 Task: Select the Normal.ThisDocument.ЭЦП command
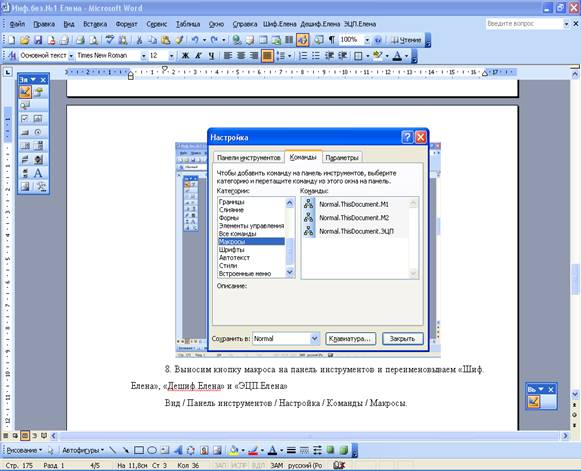point(356,231)
